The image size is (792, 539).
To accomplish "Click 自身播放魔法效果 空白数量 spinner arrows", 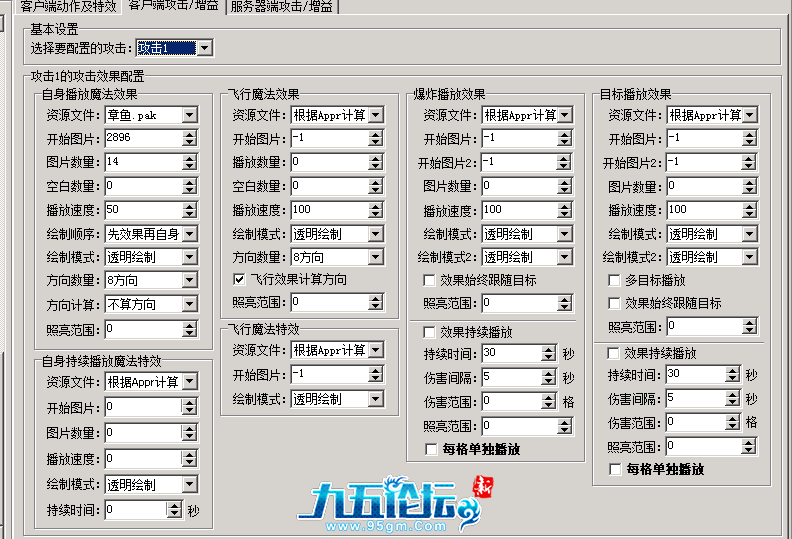I will (189, 186).
